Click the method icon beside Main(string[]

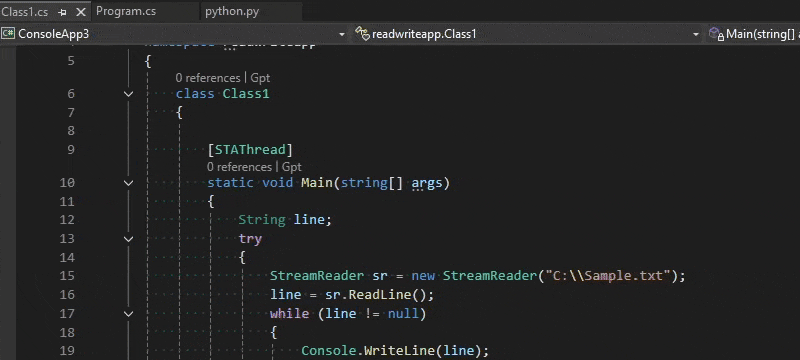[716, 34]
